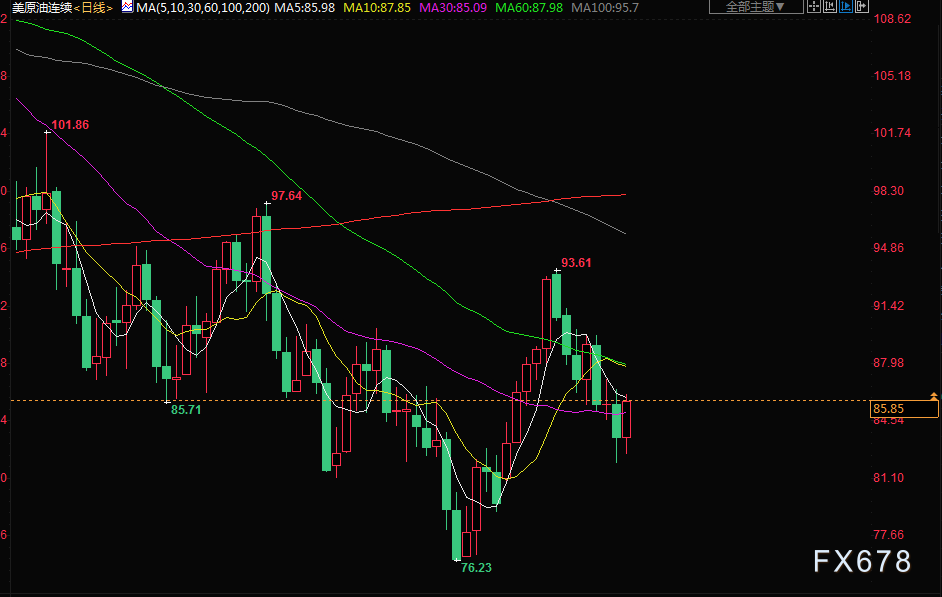Click the small orange arrow above 85.85
This screenshot has height=597, width=942.
click(x=933, y=397)
